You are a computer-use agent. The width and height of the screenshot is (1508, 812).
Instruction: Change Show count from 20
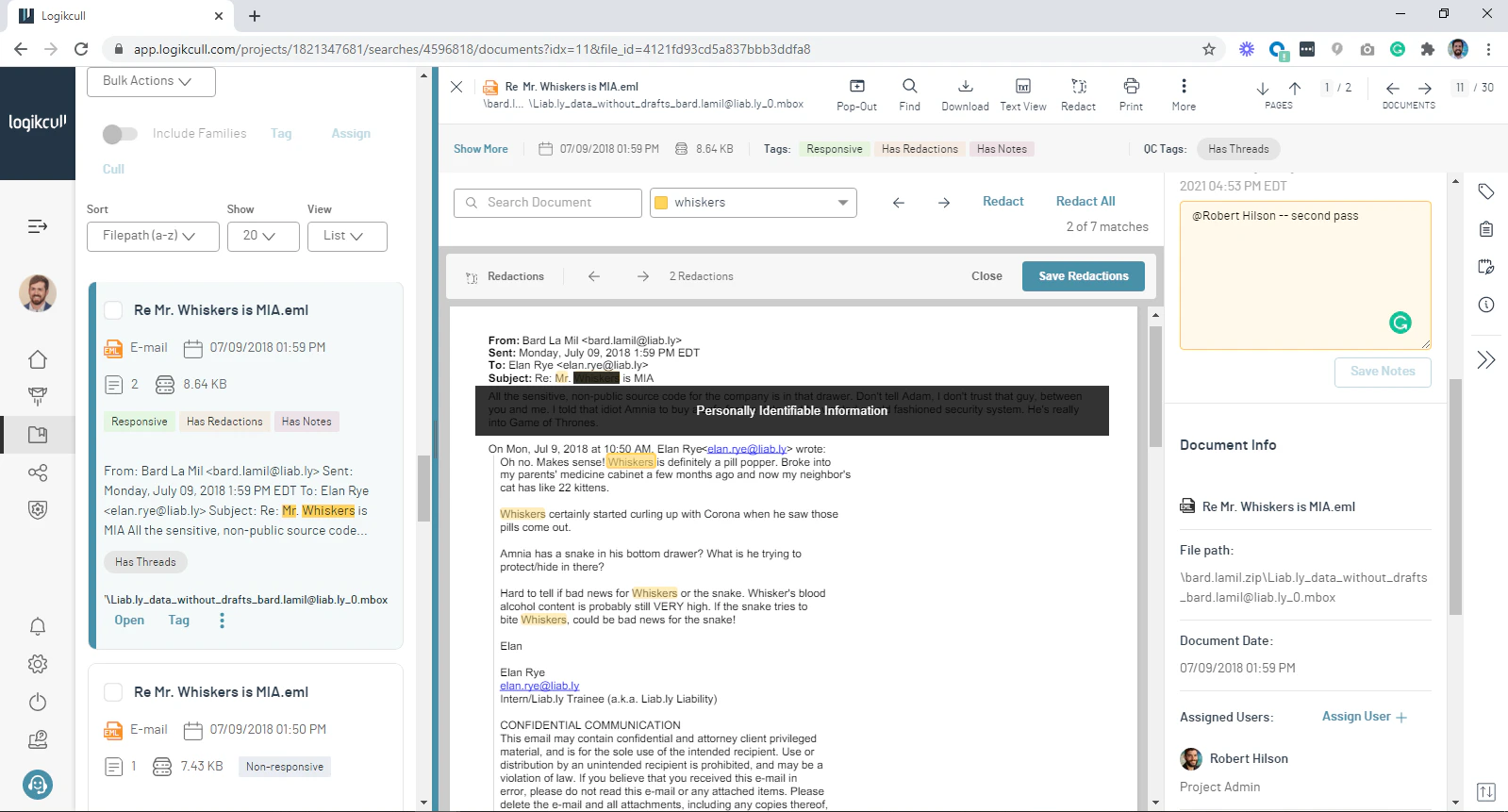[263, 236]
